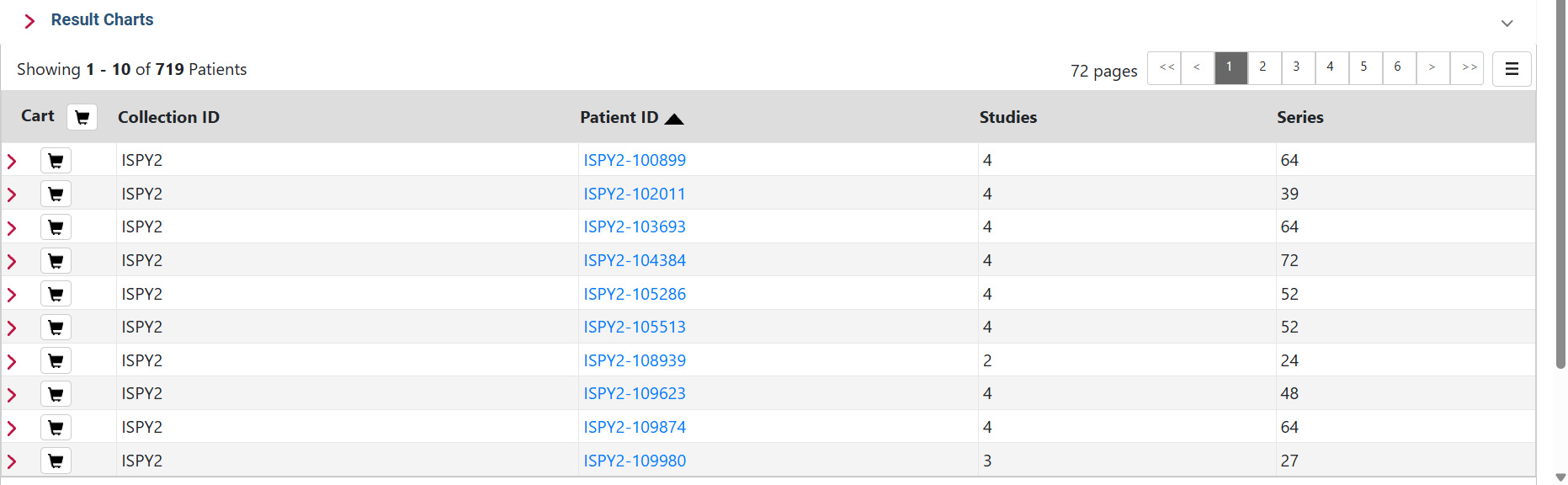Add patient ISPY2-105286 to cart

56,294
